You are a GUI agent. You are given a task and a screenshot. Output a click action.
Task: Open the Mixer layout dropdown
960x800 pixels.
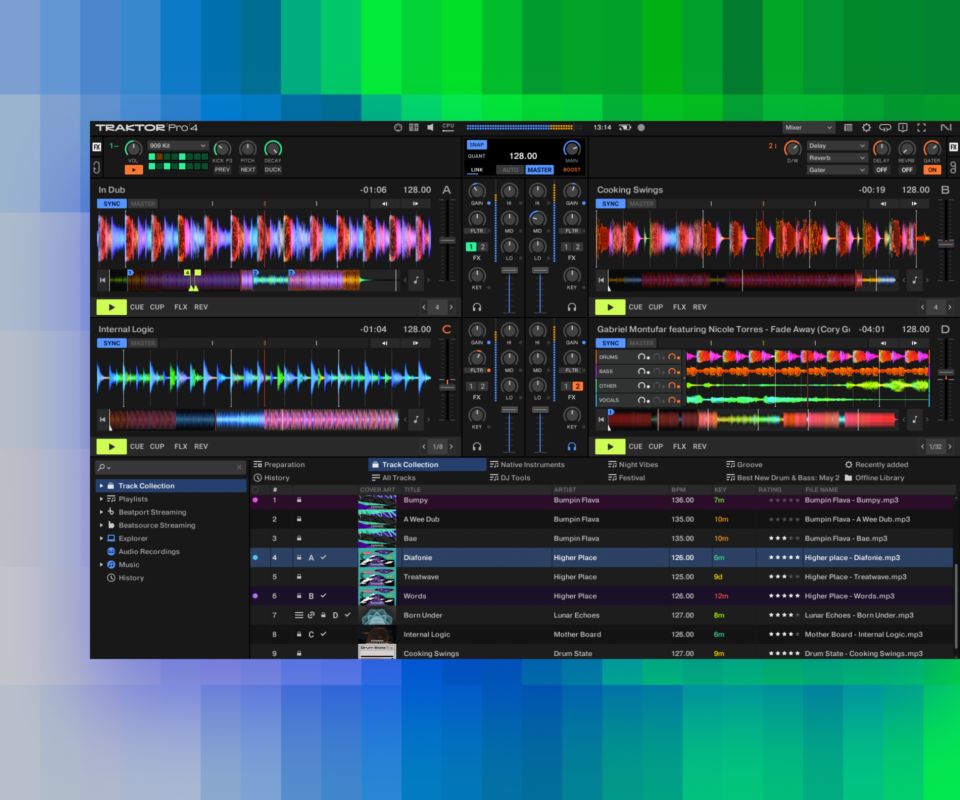[808, 128]
